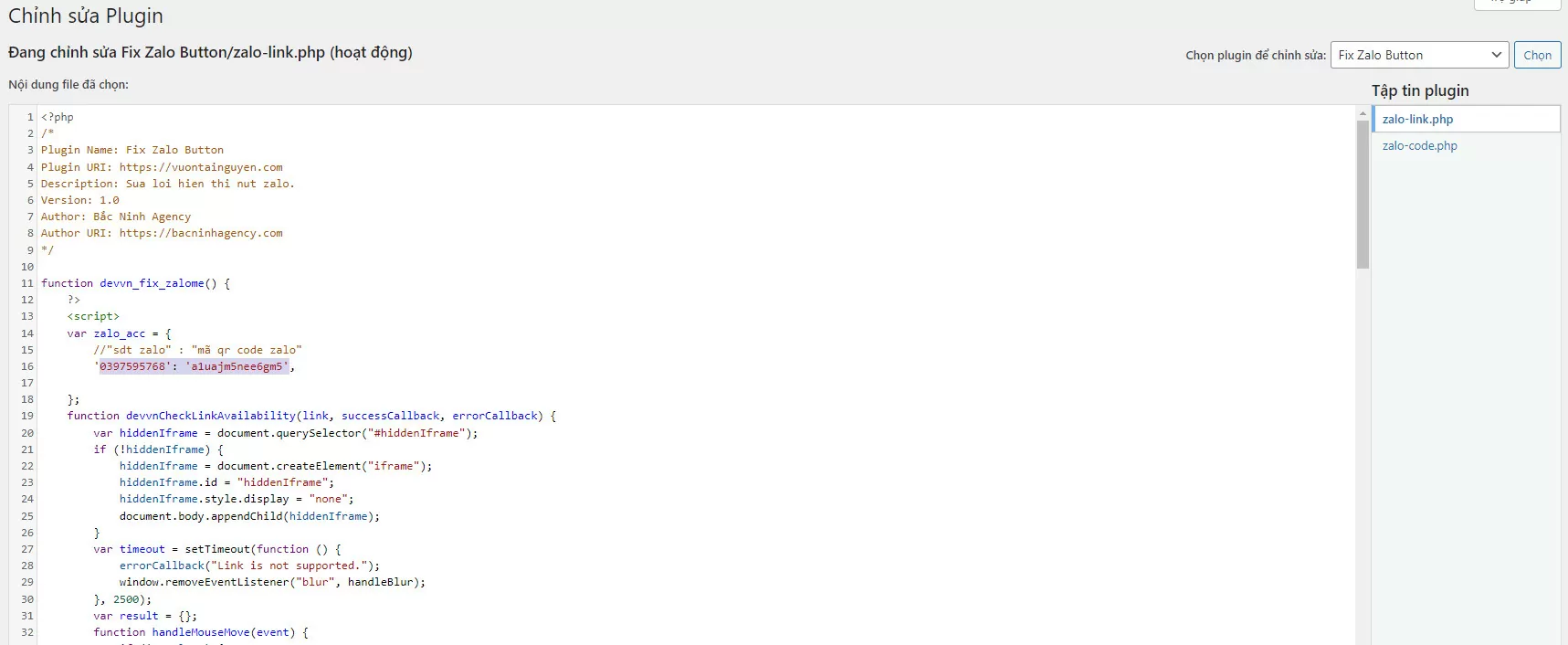Click line number 10 in the gutter
The height and width of the screenshot is (645, 1568).
pyautogui.click(x=27, y=267)
